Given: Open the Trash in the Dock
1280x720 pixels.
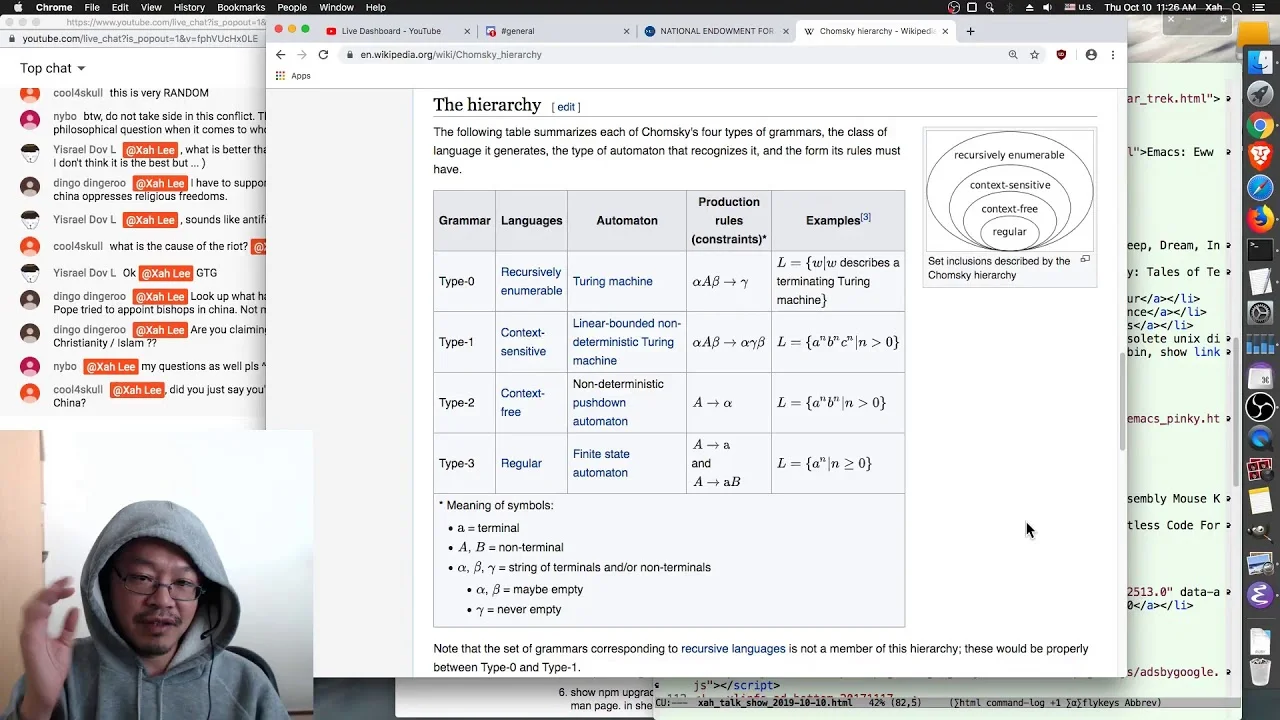Looking at the screenshot, I should pyautogui.click(x=1260, y=670).
